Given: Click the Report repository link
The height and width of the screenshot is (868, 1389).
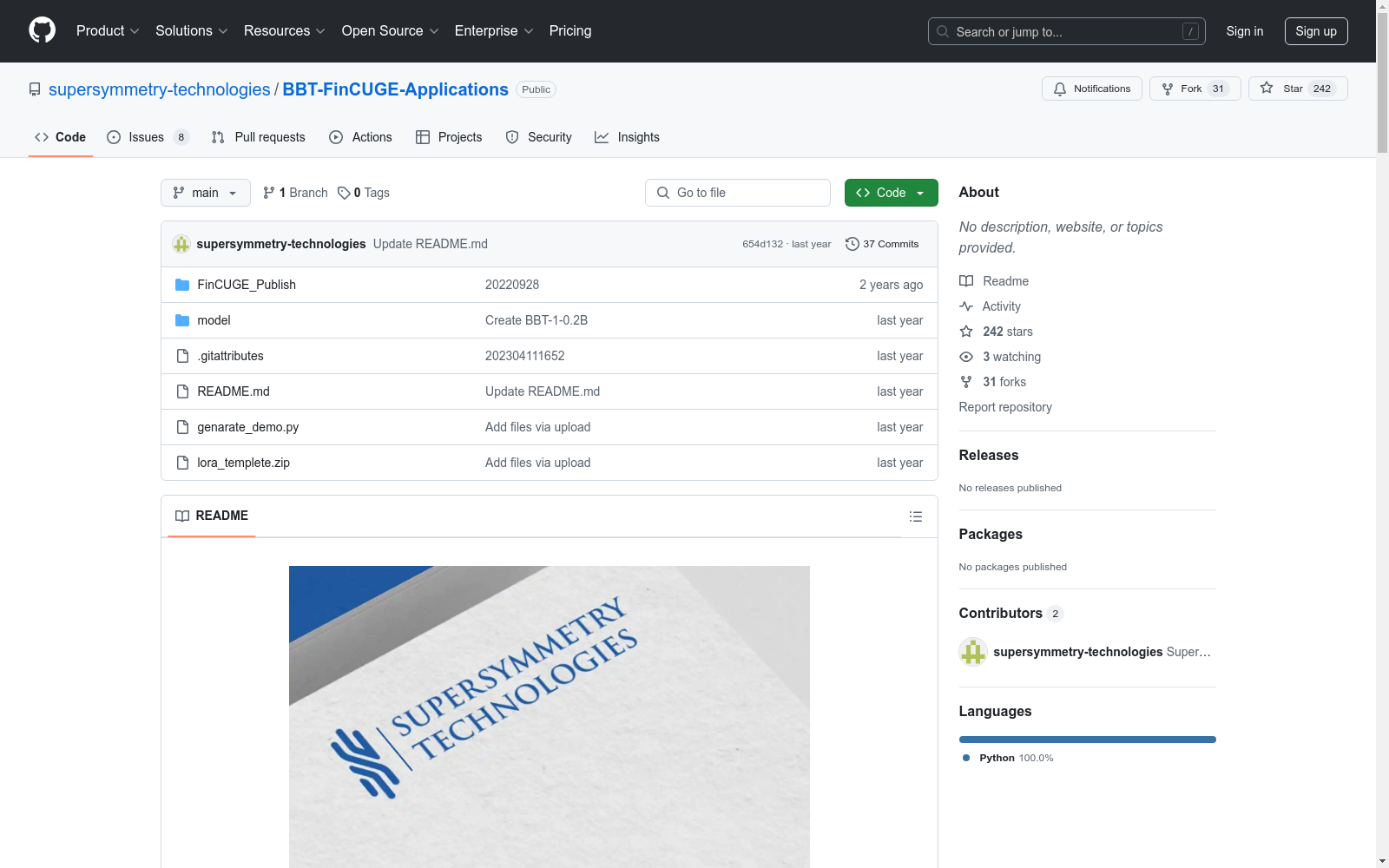Looking at the screenshot, I should coord(1005,407).
